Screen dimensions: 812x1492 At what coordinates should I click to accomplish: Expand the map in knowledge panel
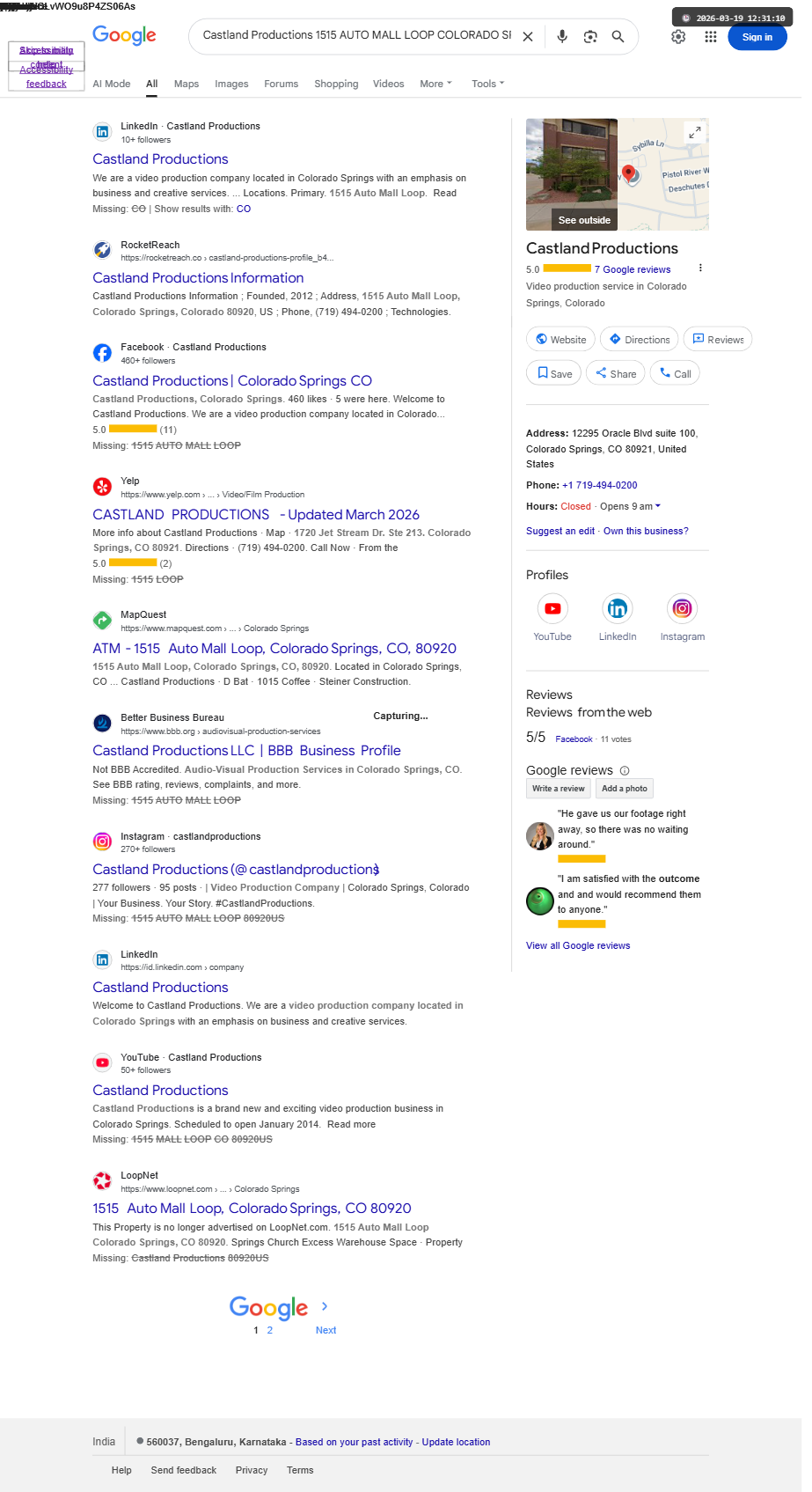click(694, 132)
